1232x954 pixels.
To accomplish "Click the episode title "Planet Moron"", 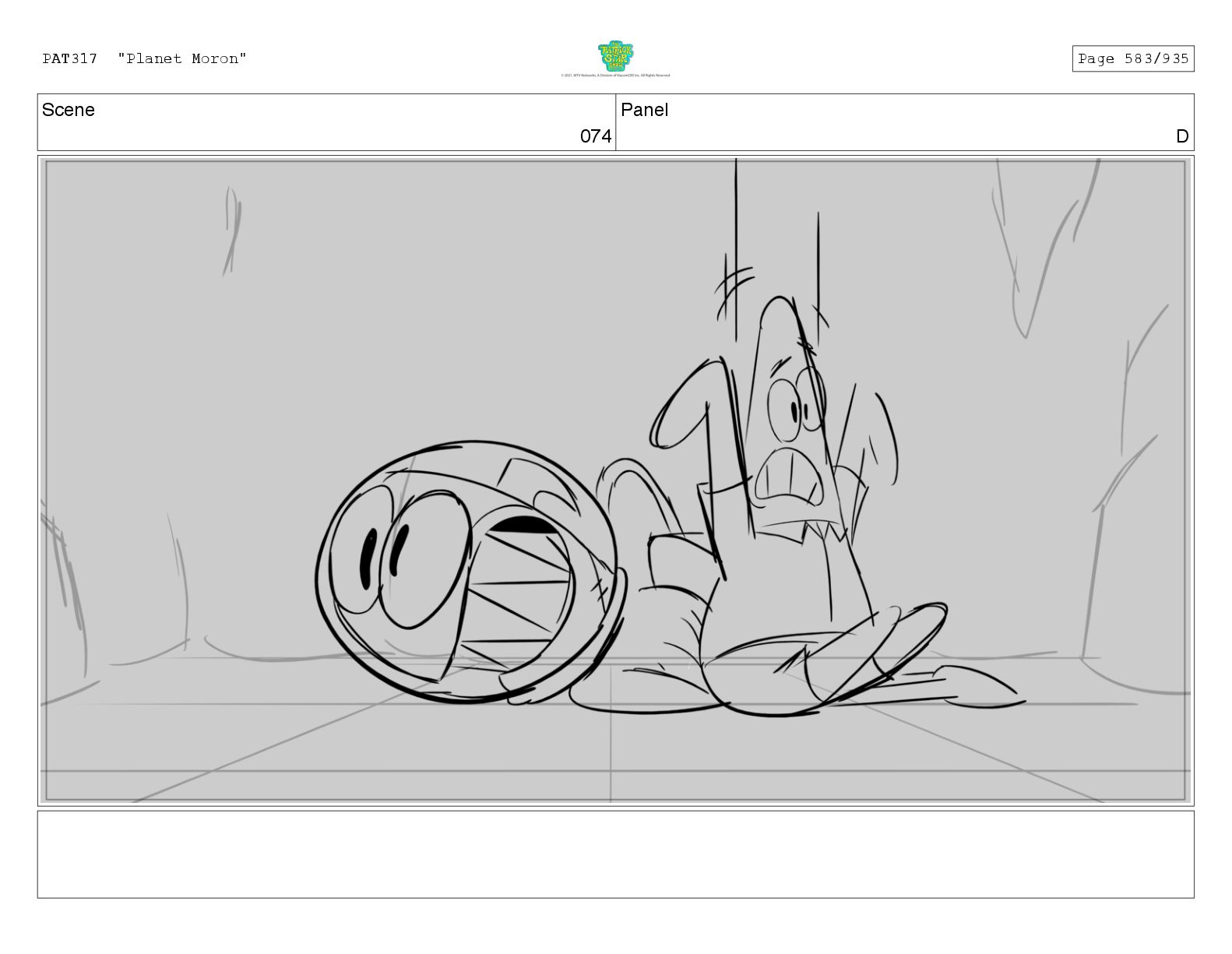I will pyautogui.click(x=182, y=58).
